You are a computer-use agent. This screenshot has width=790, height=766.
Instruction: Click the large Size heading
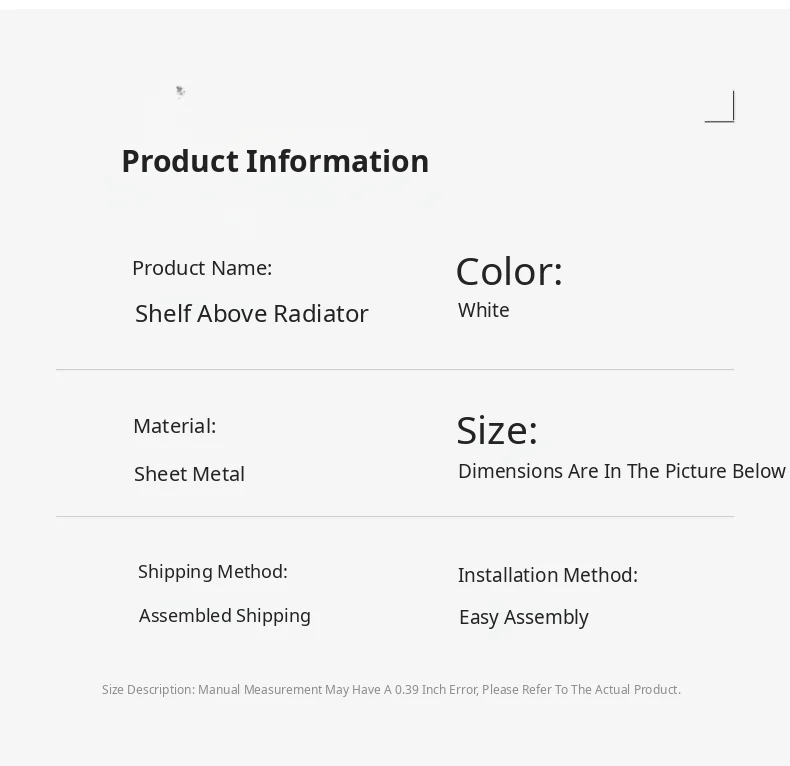coord(497,430)
